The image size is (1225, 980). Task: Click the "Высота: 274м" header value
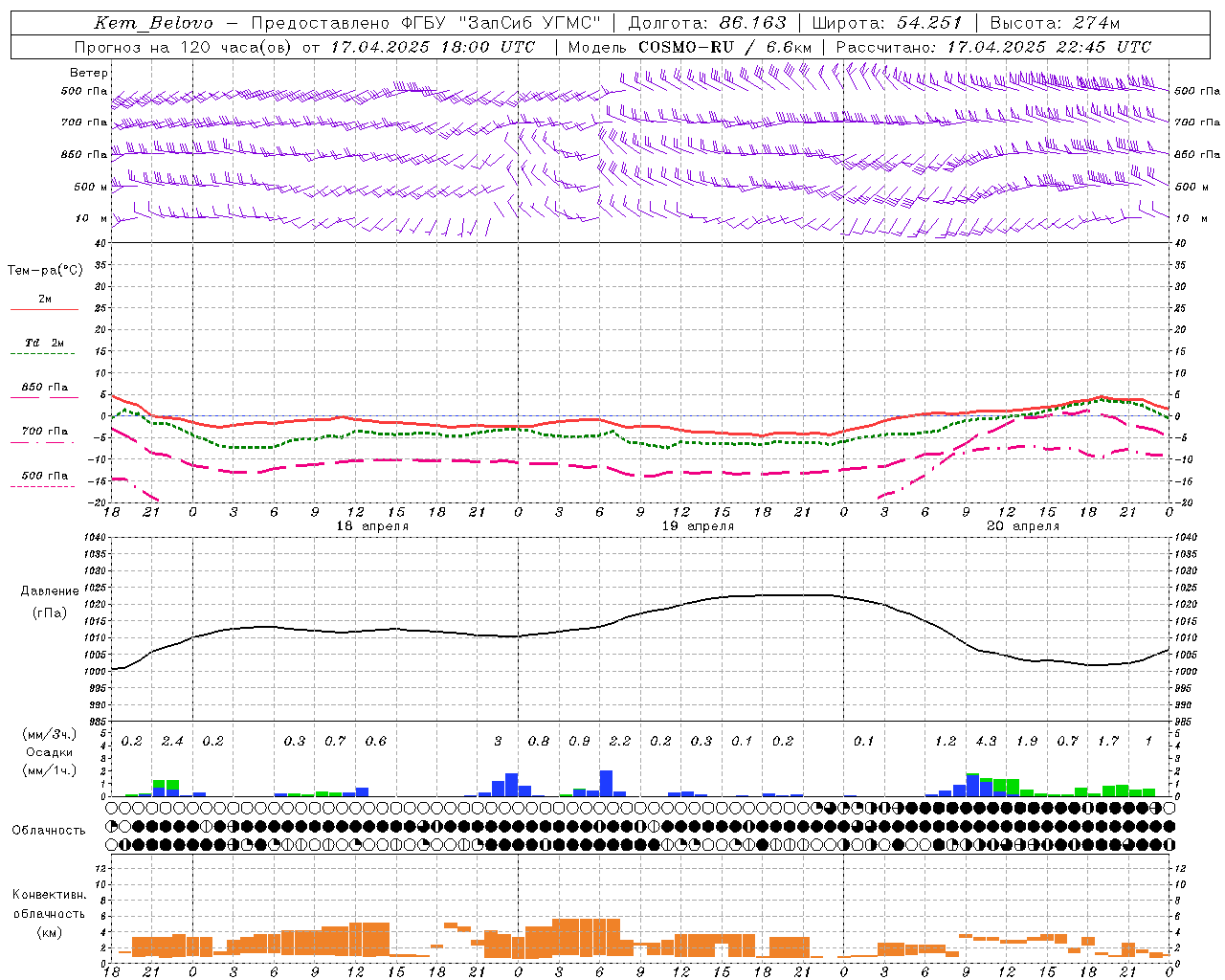(1055, 23)
